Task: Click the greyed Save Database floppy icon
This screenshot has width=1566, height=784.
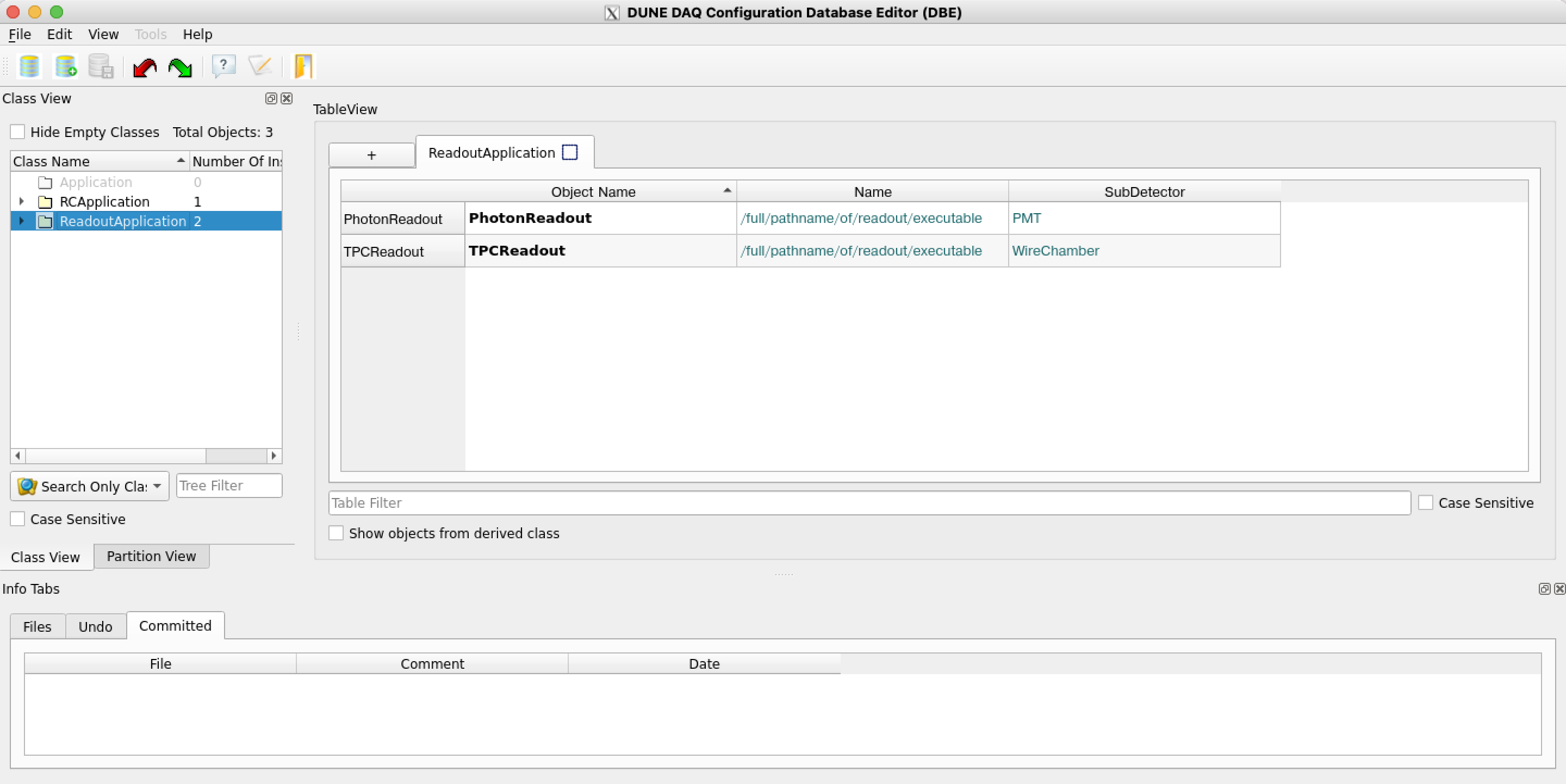Action: pos(101,66)
